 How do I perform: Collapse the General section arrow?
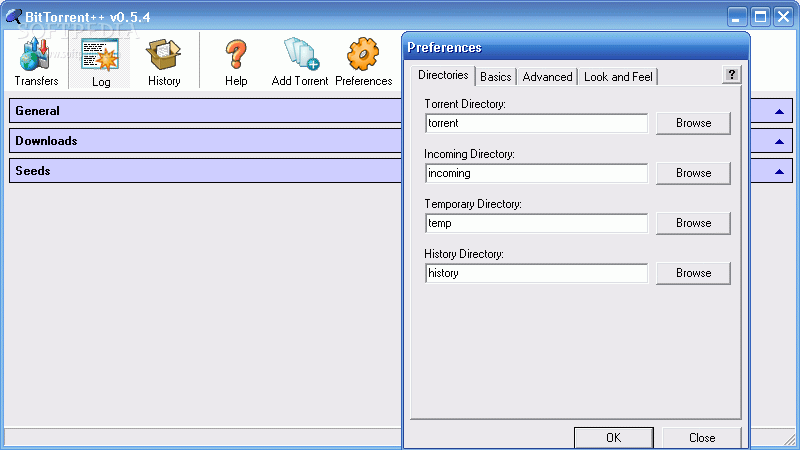[x=779, y=112]
